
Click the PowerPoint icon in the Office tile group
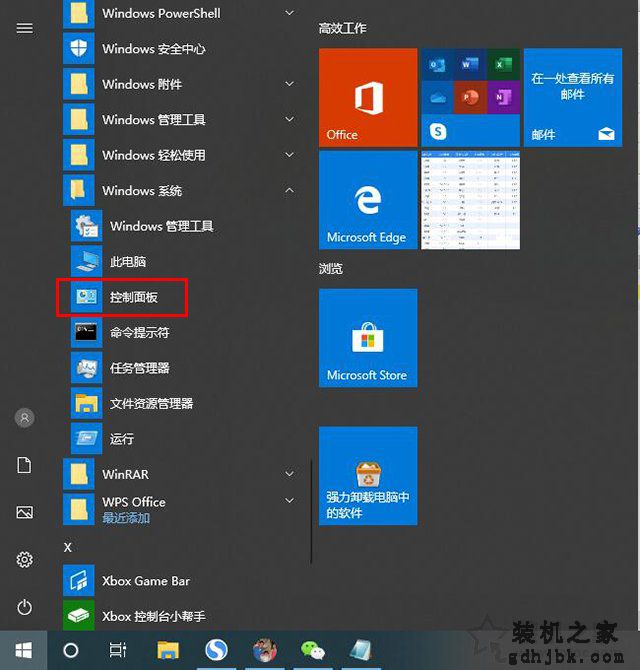[470, 98]
